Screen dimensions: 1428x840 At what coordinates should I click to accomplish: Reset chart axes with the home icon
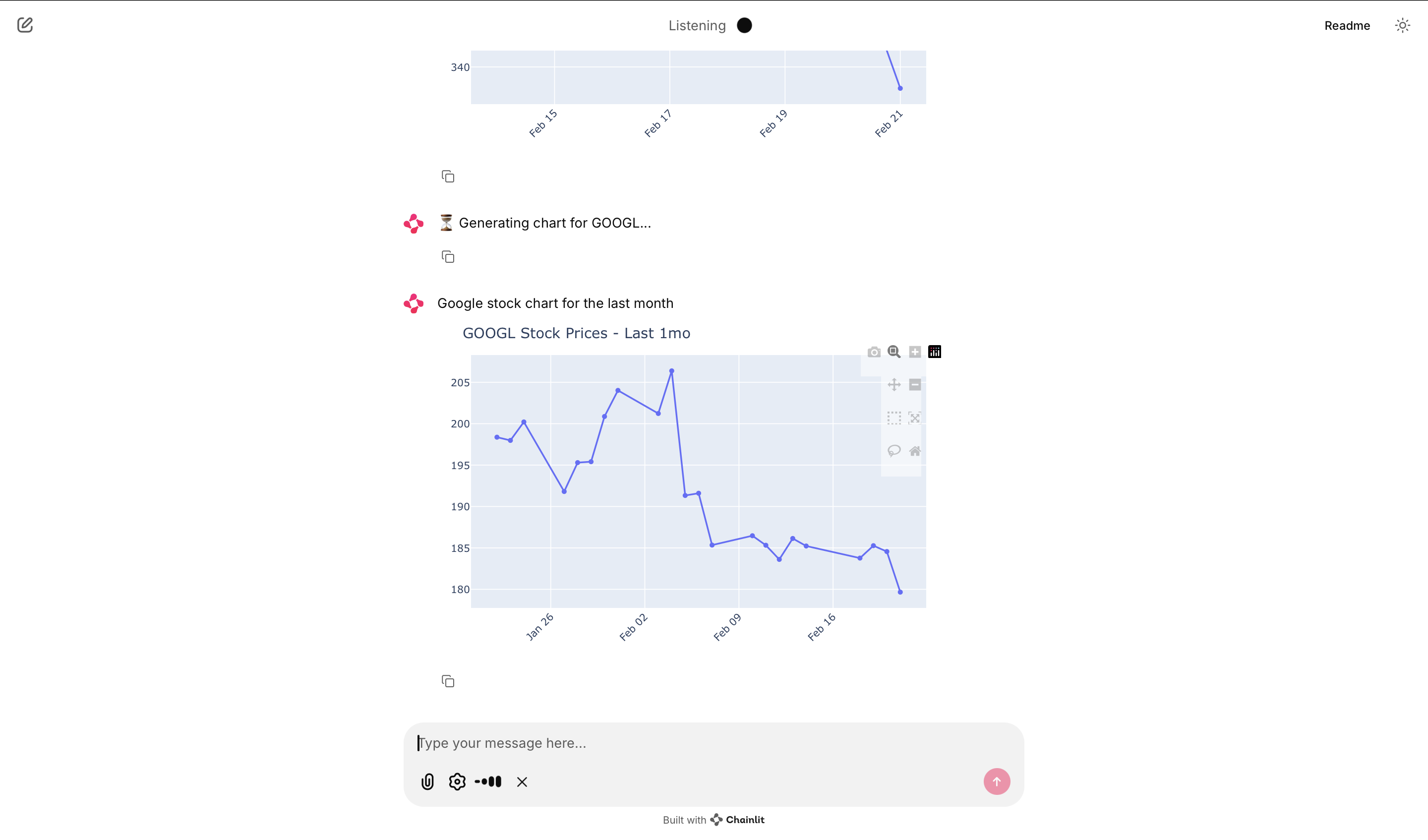click(x=915, y=451)
